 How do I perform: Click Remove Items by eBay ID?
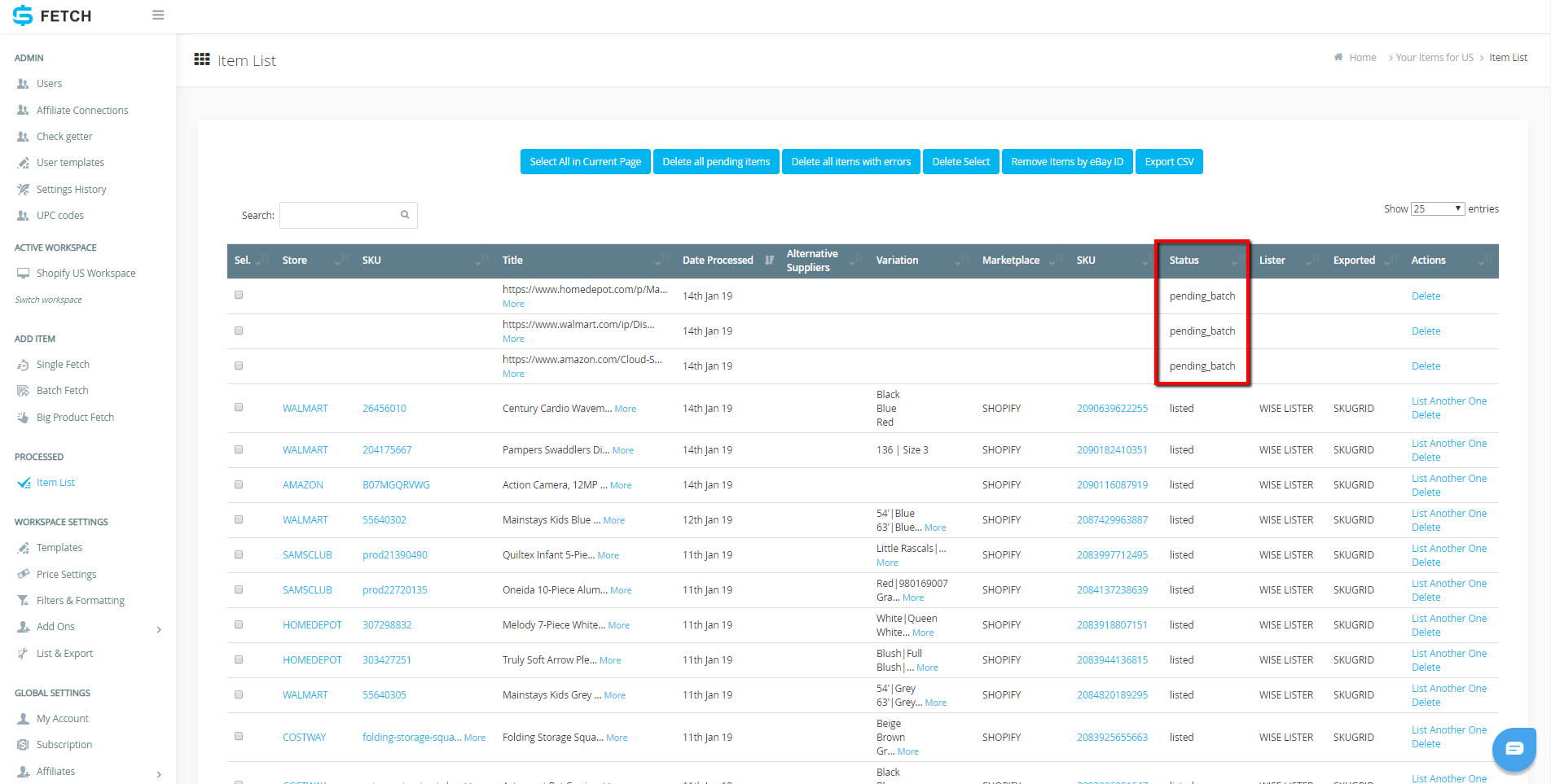click(x=1067, y=162)
